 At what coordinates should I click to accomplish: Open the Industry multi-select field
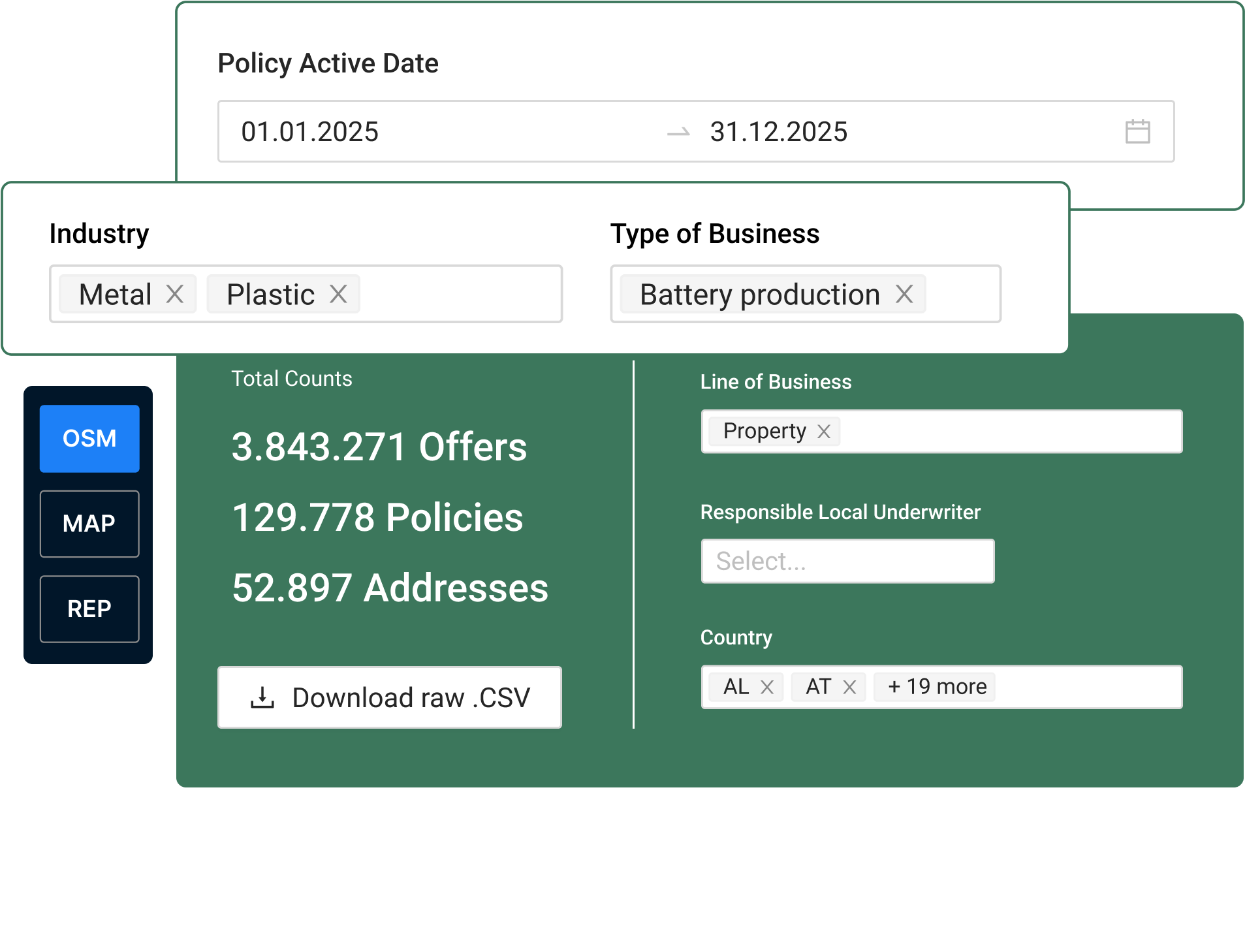point(306,294)
